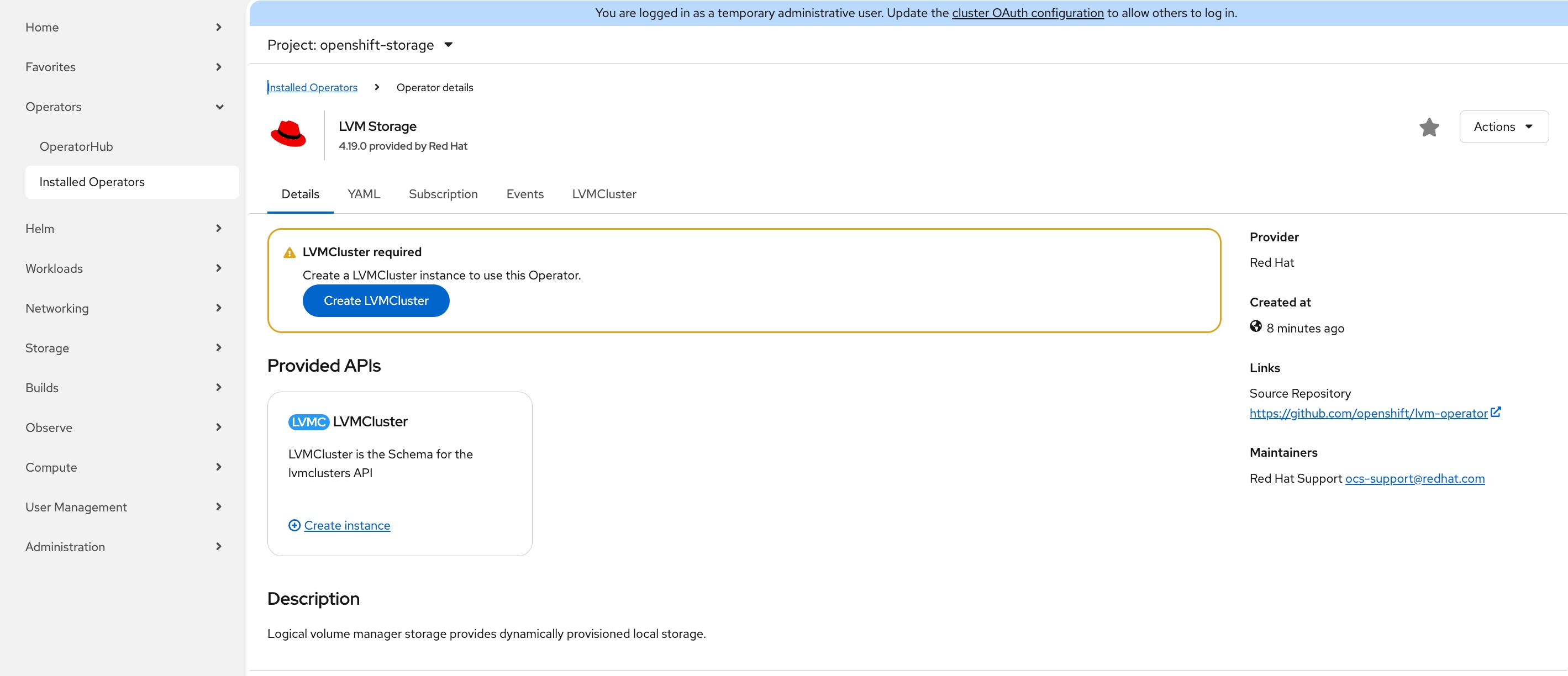The width and height of the screenshot is (1568, 676).
Task: Click the 'Maintainers' heading
Action: (x=1283, y=453)
